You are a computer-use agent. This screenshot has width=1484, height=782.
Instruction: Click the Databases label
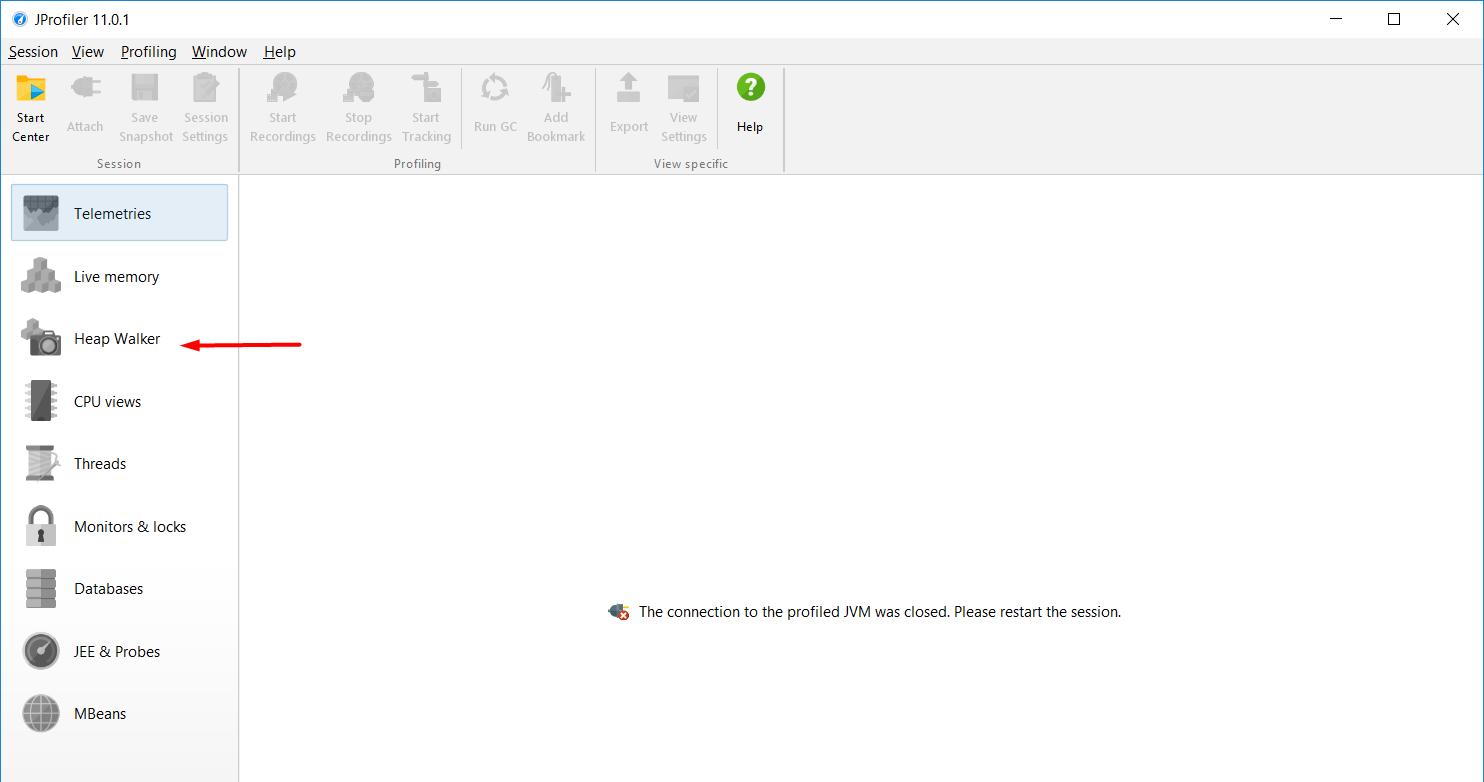point(109,589)
